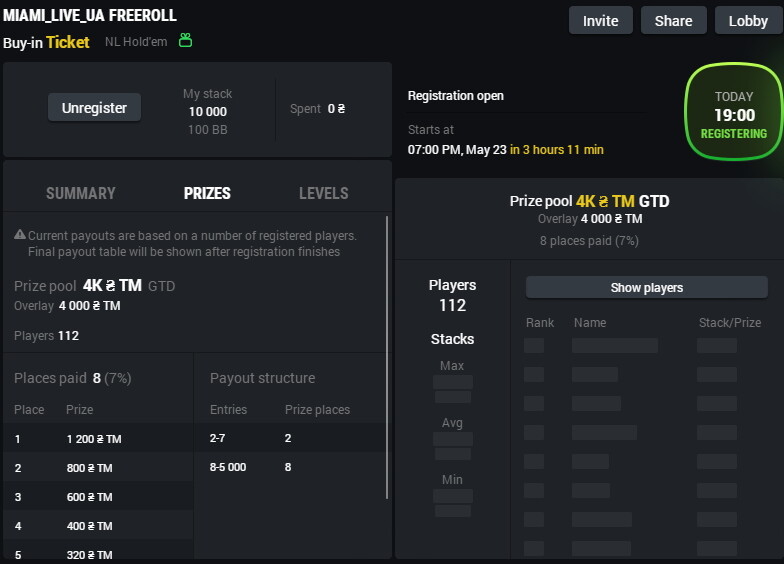Click the Share button
784x564 pixels.
[674, 20]
